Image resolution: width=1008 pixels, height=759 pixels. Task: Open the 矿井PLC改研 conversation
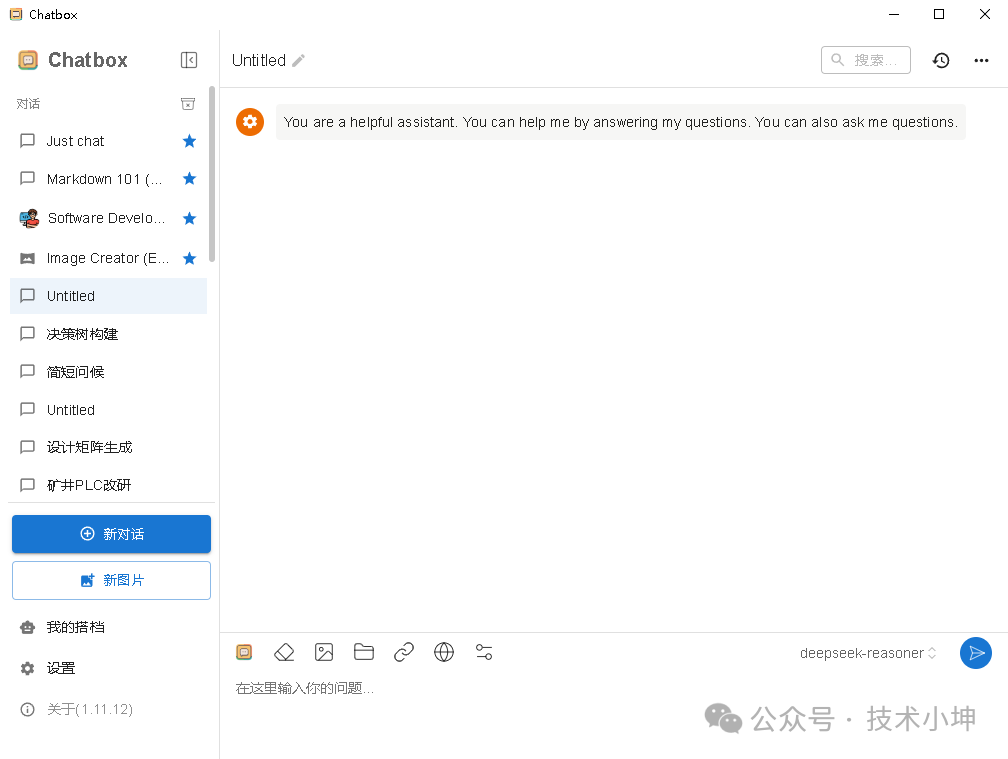[x=108, y=485]
